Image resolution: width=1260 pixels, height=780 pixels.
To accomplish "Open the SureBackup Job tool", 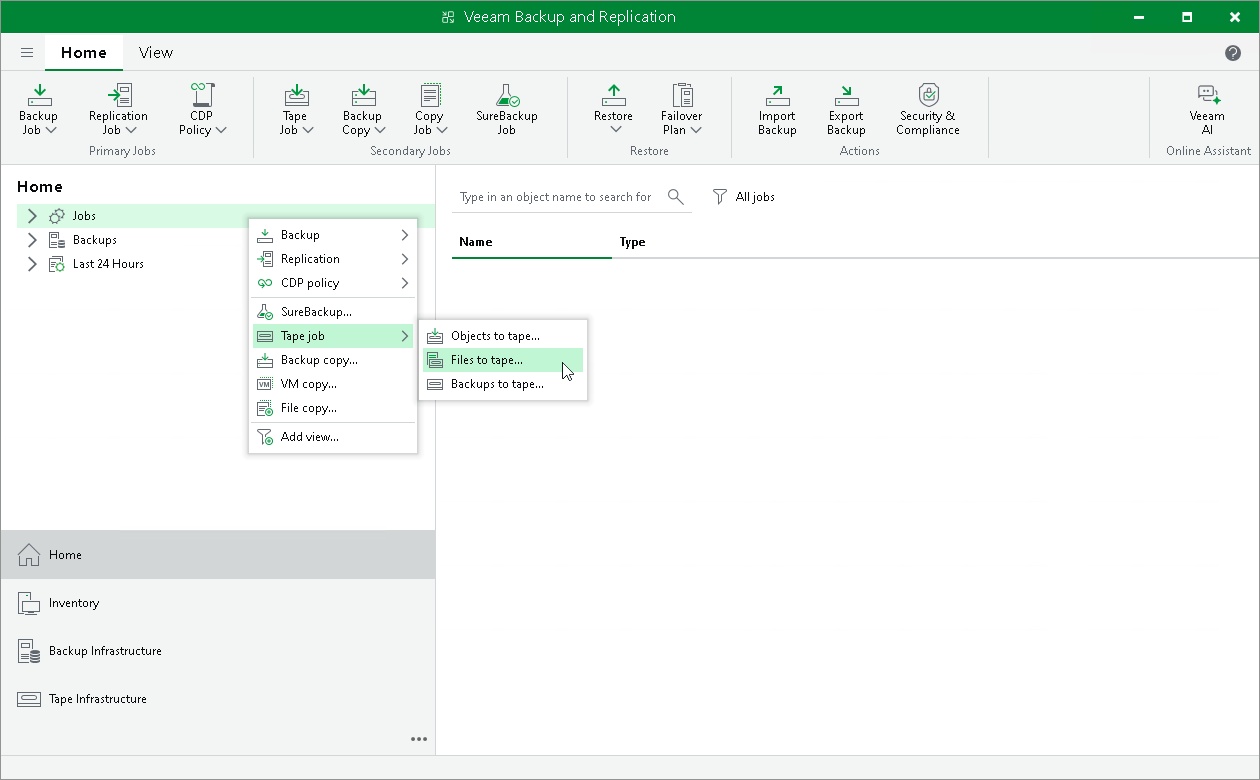I will point(506,110).
